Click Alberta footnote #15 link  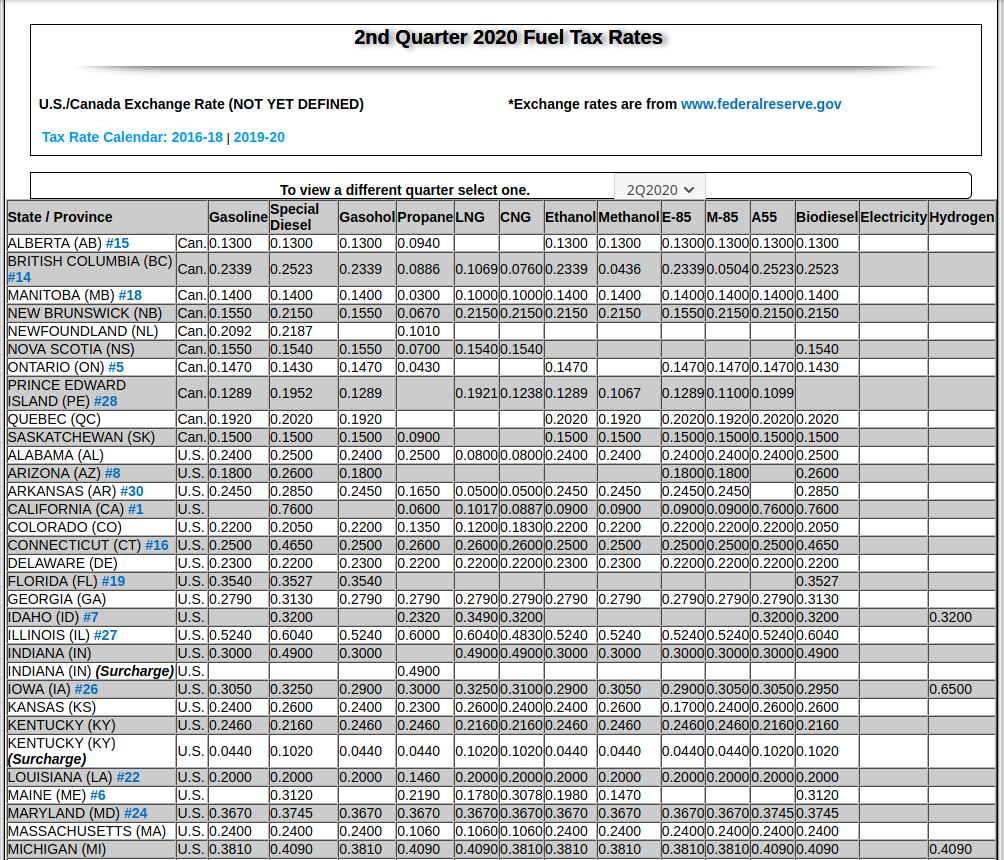(117, 243)
